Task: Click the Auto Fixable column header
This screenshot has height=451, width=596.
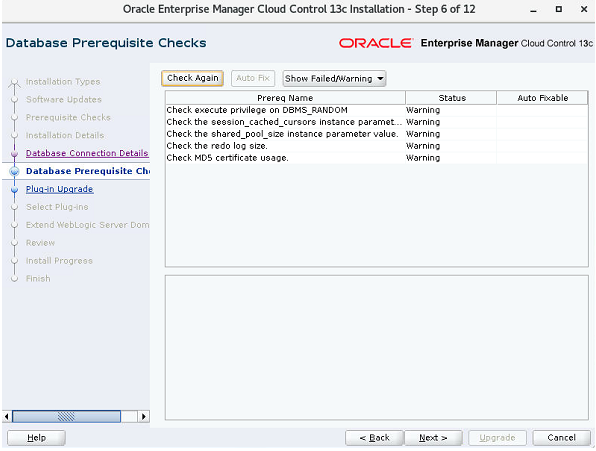Action: coord(542,98)
